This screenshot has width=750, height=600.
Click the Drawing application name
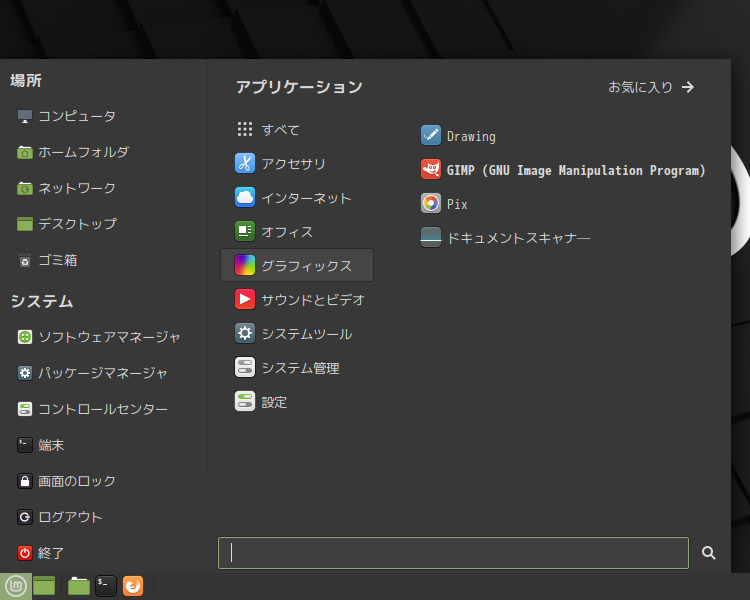coord(471,136)
